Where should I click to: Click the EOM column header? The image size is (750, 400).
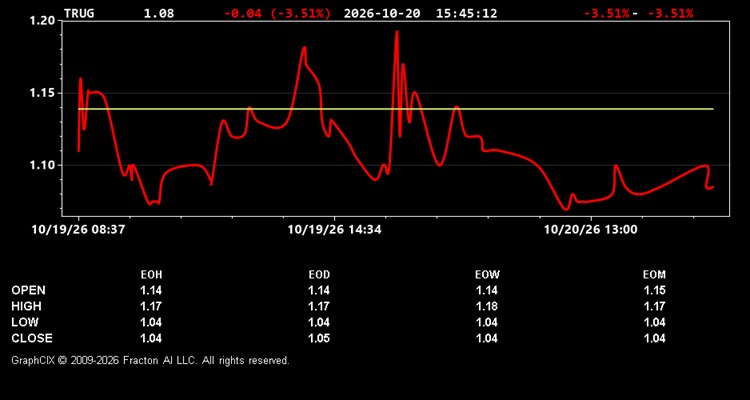tap(654, 275)
